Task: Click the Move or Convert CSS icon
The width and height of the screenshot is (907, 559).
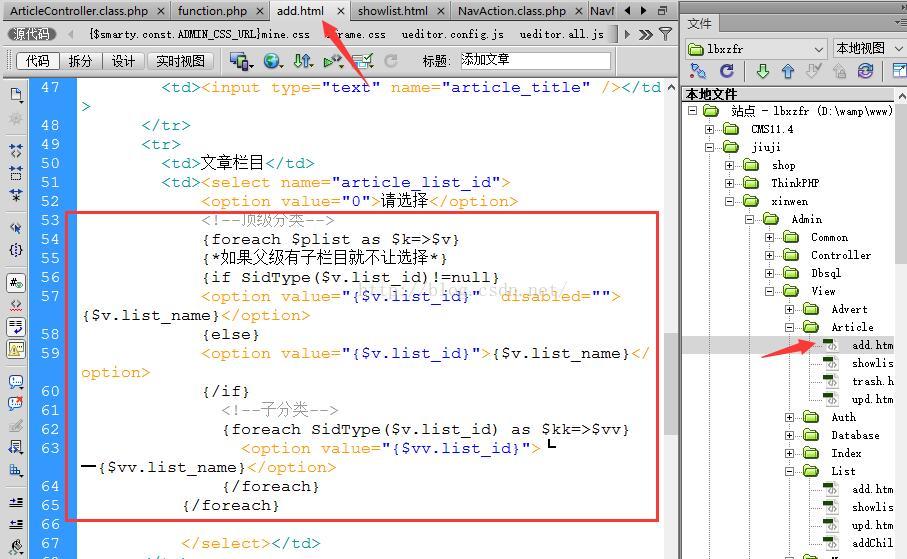Action: [x=16, y=470]
